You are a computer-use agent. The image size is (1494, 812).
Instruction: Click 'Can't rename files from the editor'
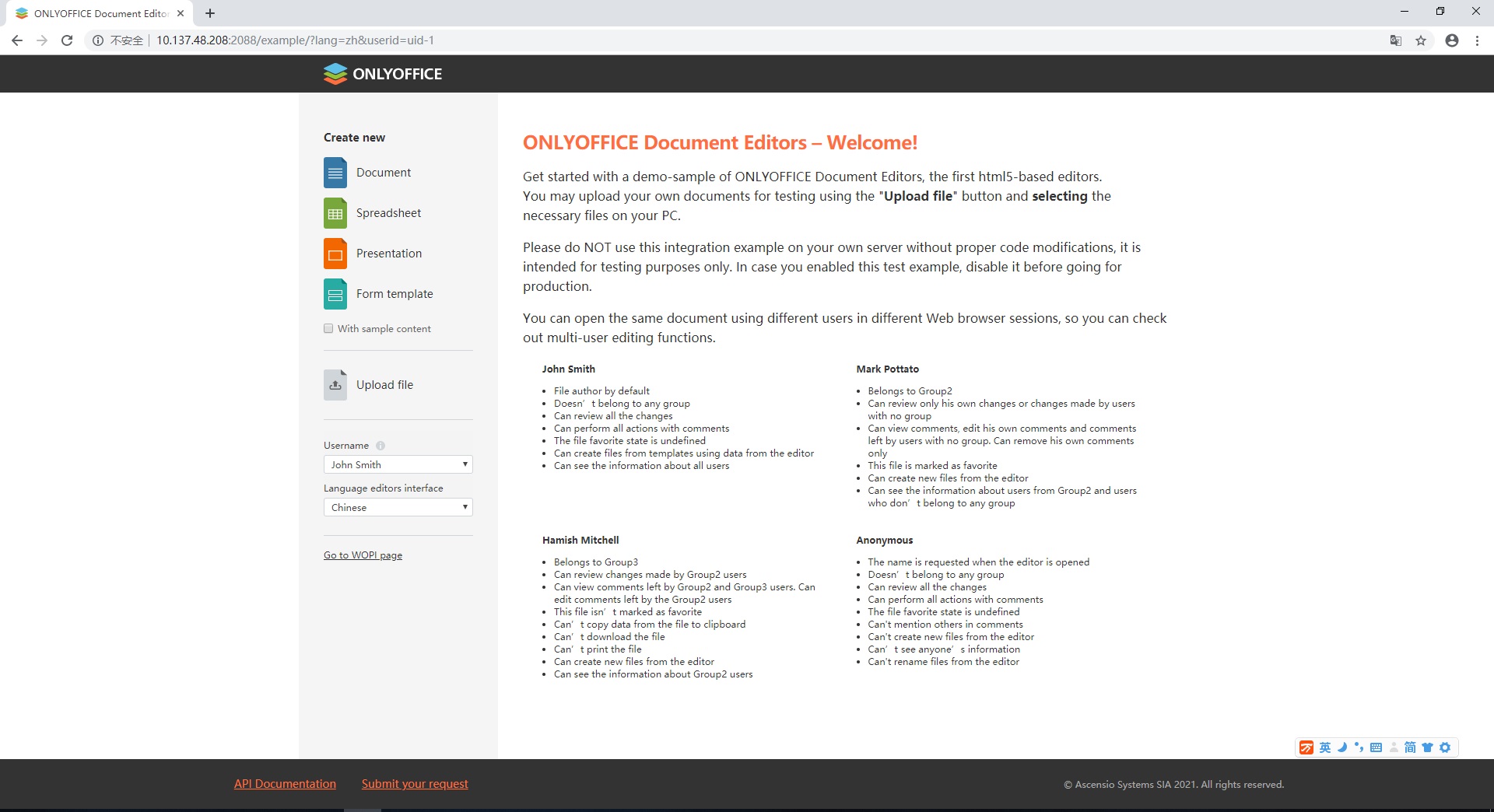tap(944, 662)
